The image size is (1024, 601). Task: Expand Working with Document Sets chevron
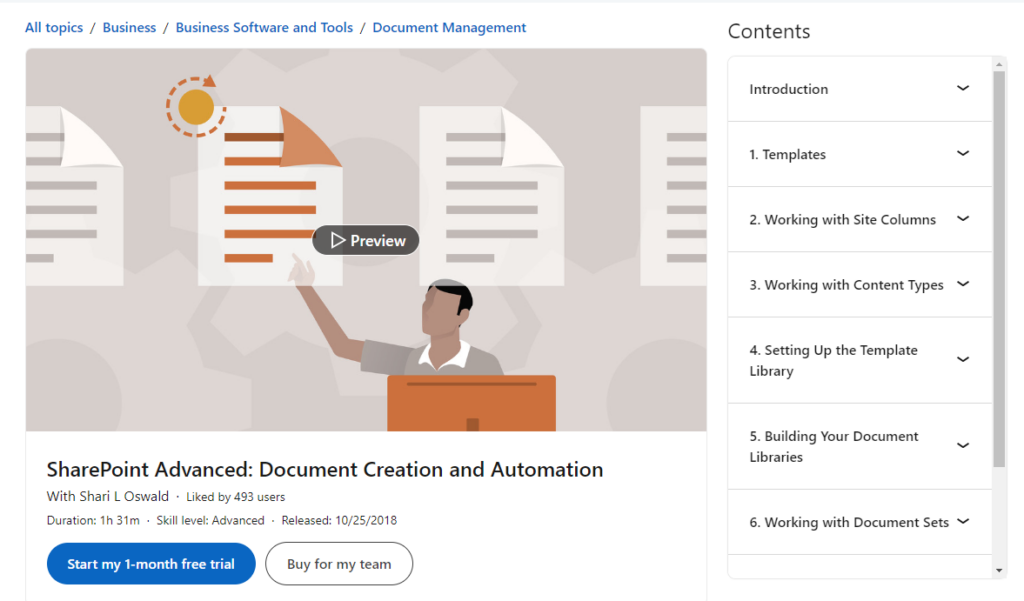963,521
